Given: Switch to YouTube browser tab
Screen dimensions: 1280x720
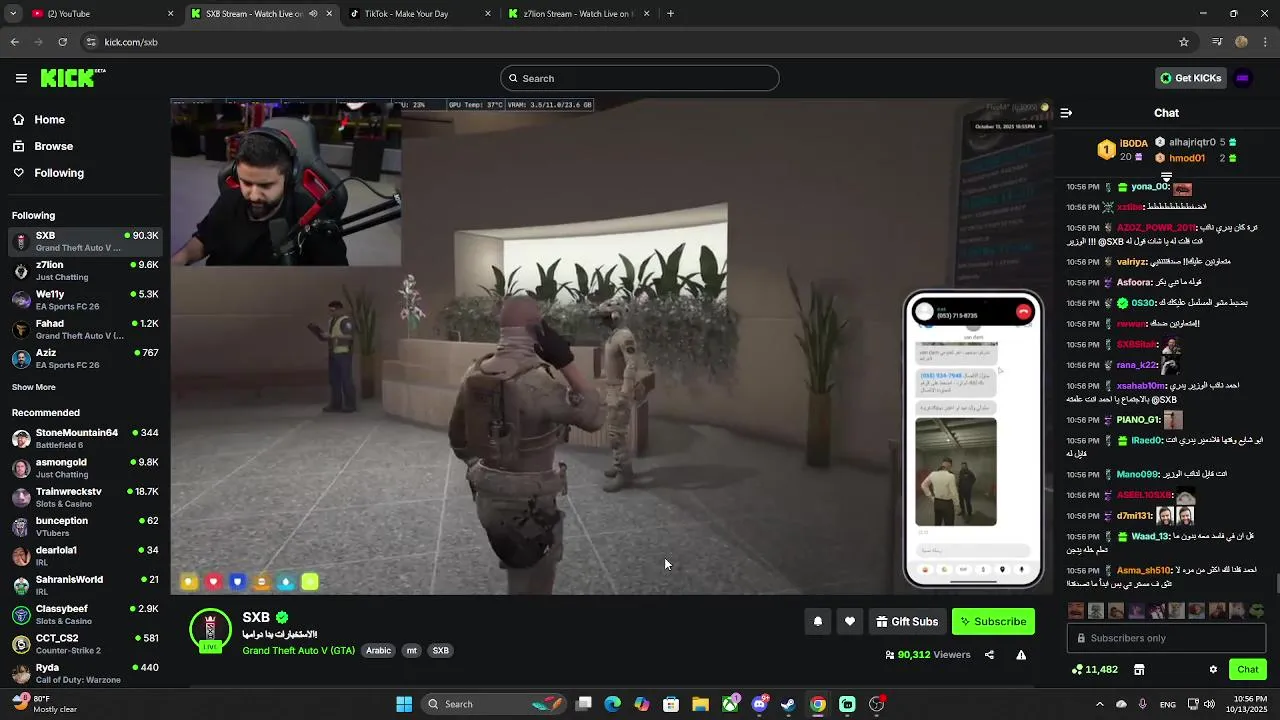Looking at the screenshot, I should (x=100, y=14).
